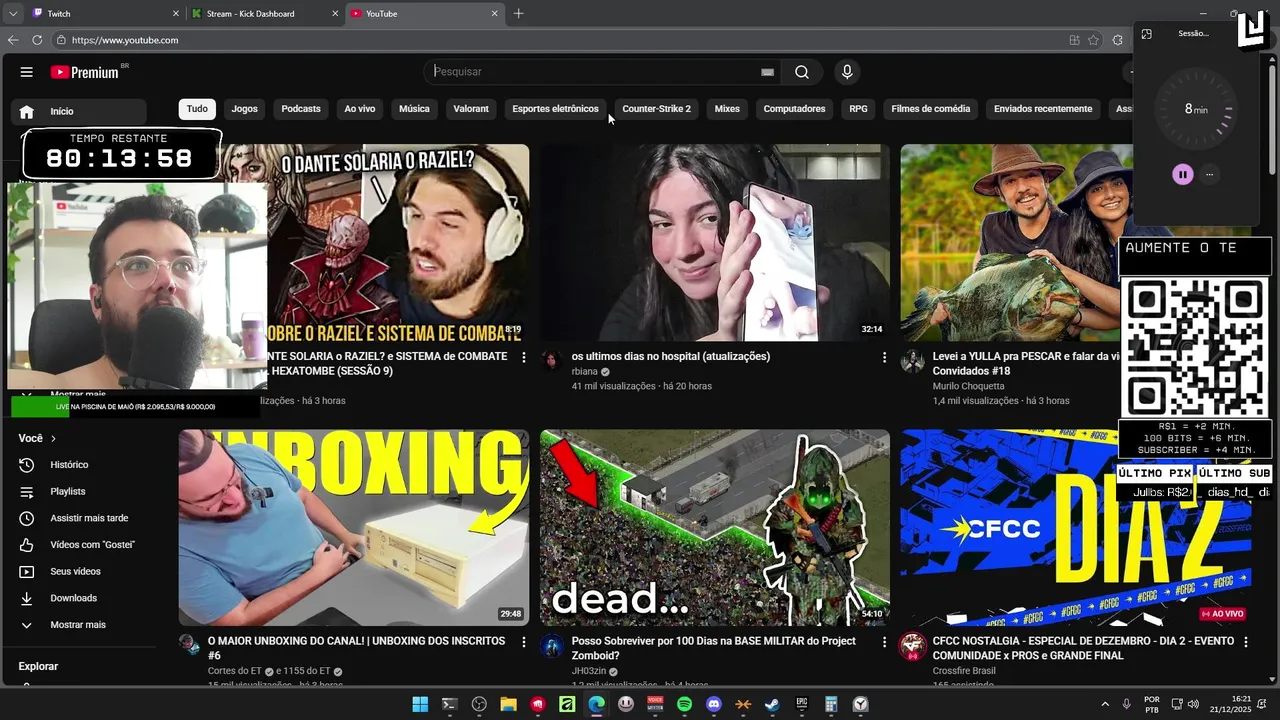Switch to Stream - Kick Dashboard tab
The image size is (1280, 720).
coord(265,14)
